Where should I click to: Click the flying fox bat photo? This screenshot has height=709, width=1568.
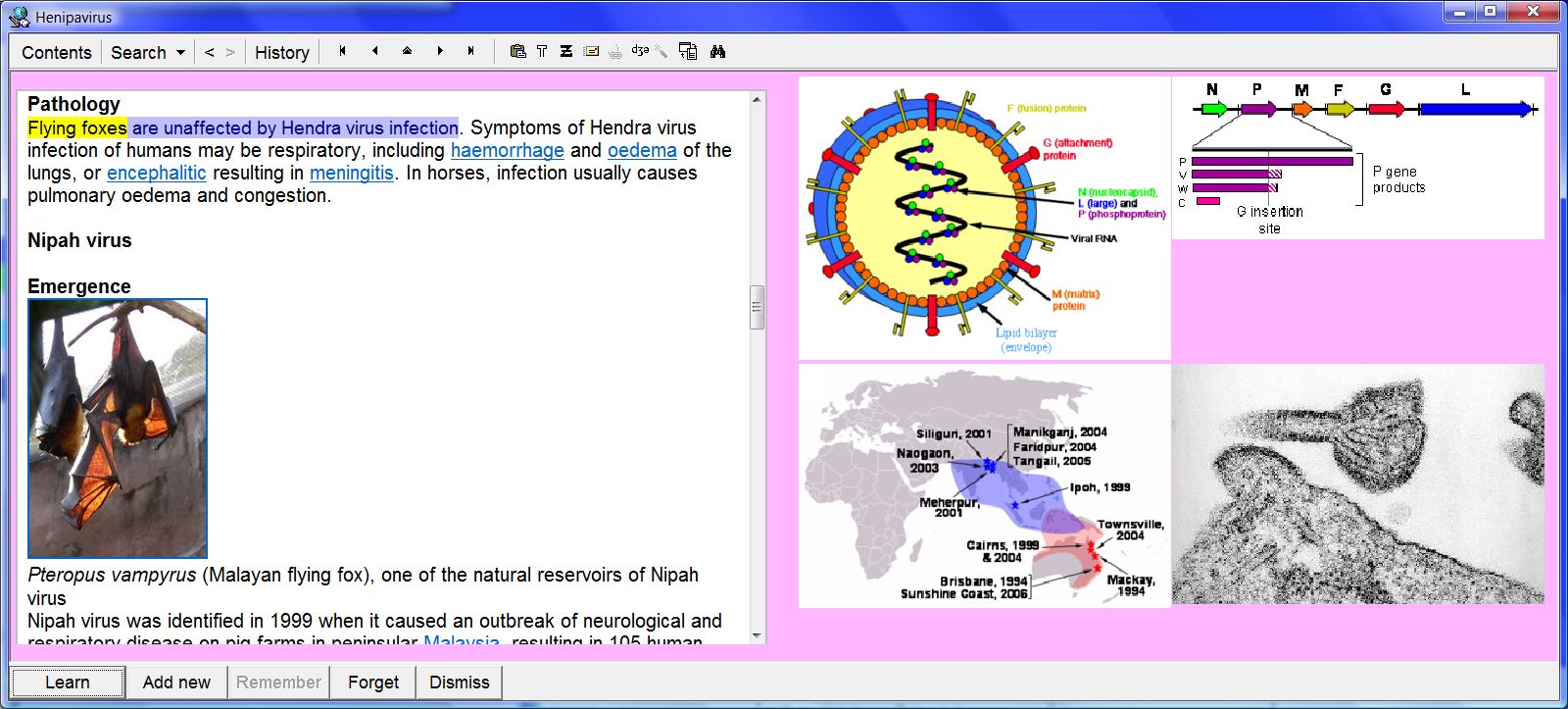[118, 429]
